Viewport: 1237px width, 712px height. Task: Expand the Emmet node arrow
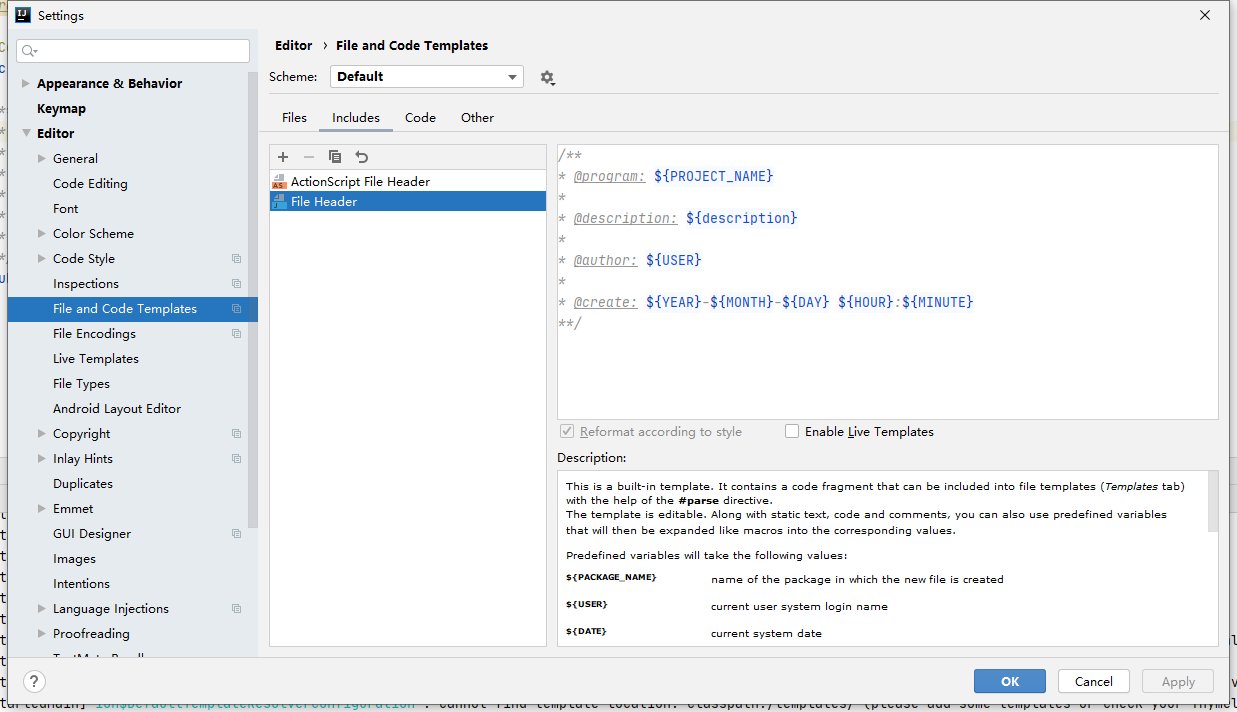[x=42, y=509]
